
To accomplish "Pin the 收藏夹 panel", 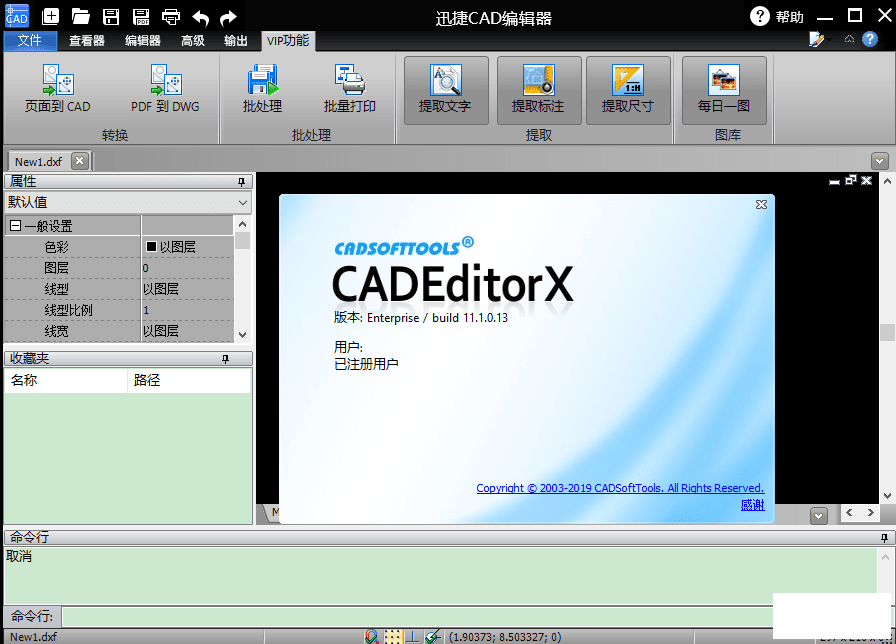I will (x=225, y=359).
